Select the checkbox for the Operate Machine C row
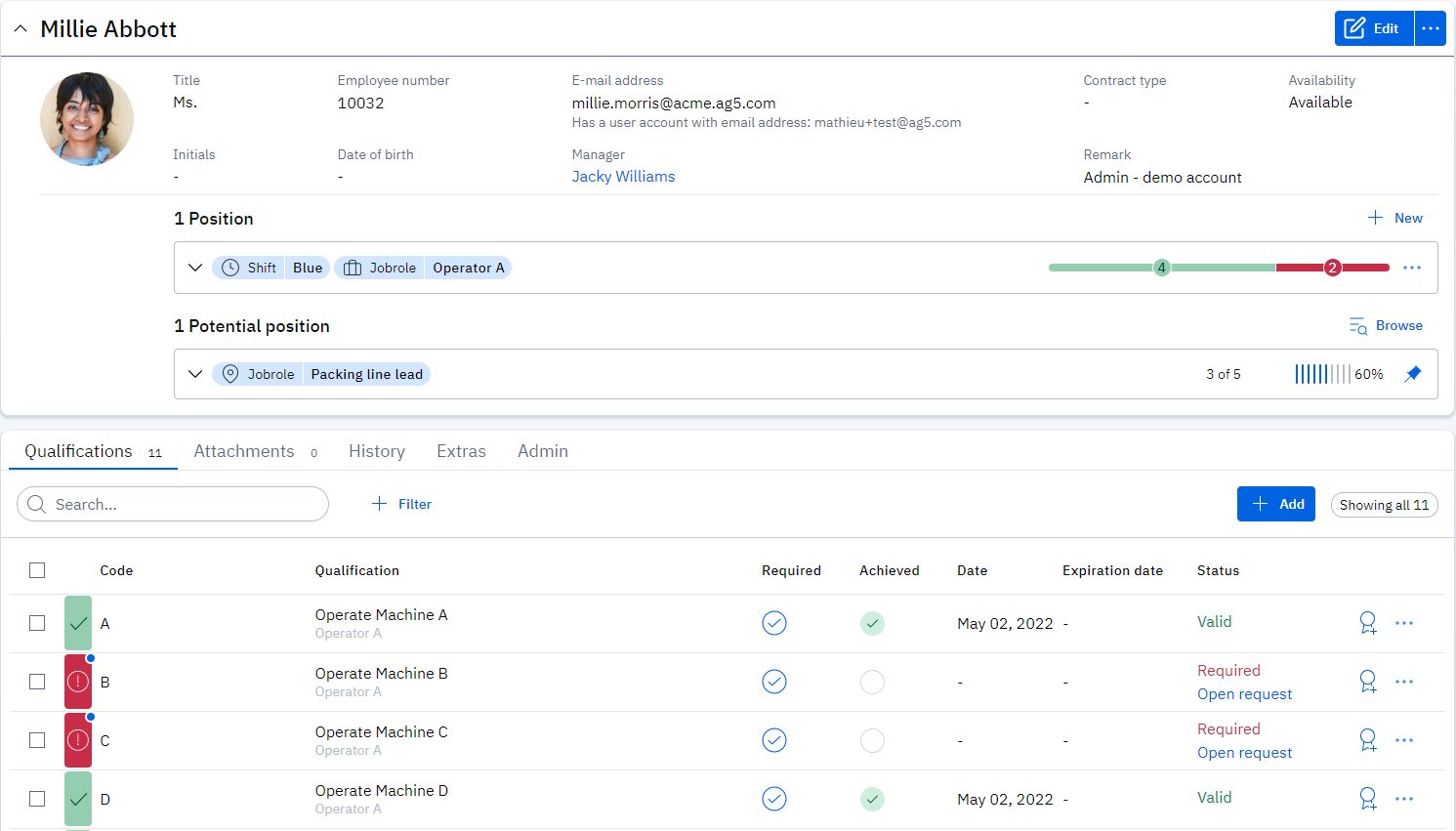The image size is (1456, 831). click(37, 740)
